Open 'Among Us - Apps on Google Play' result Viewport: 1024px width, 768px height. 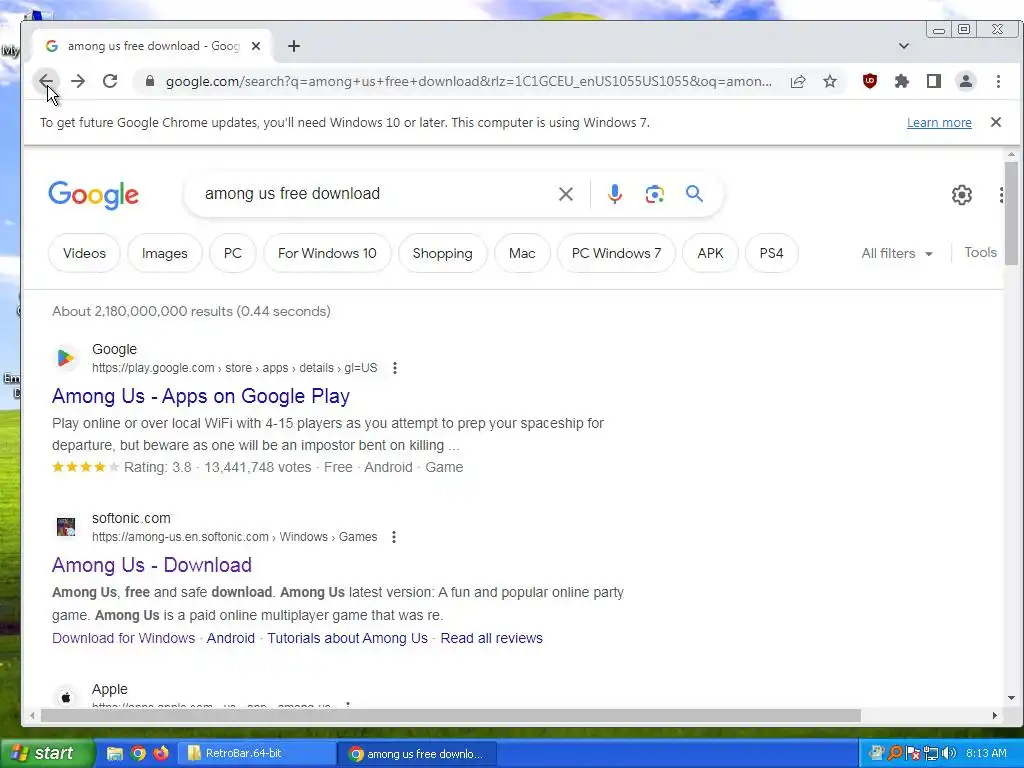[x=200, y=396]
